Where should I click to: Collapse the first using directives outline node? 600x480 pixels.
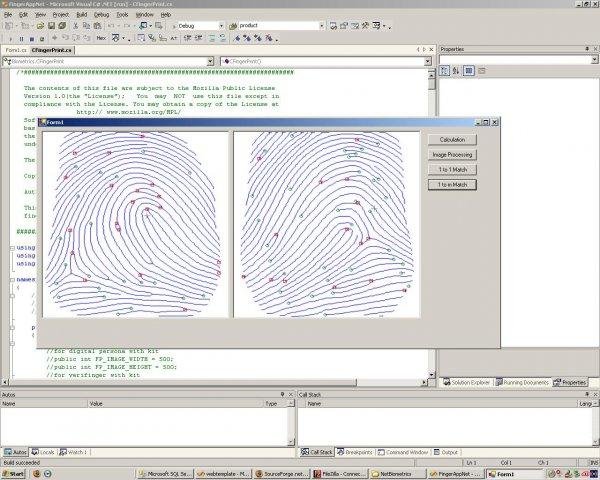click(x=12, y=248)
